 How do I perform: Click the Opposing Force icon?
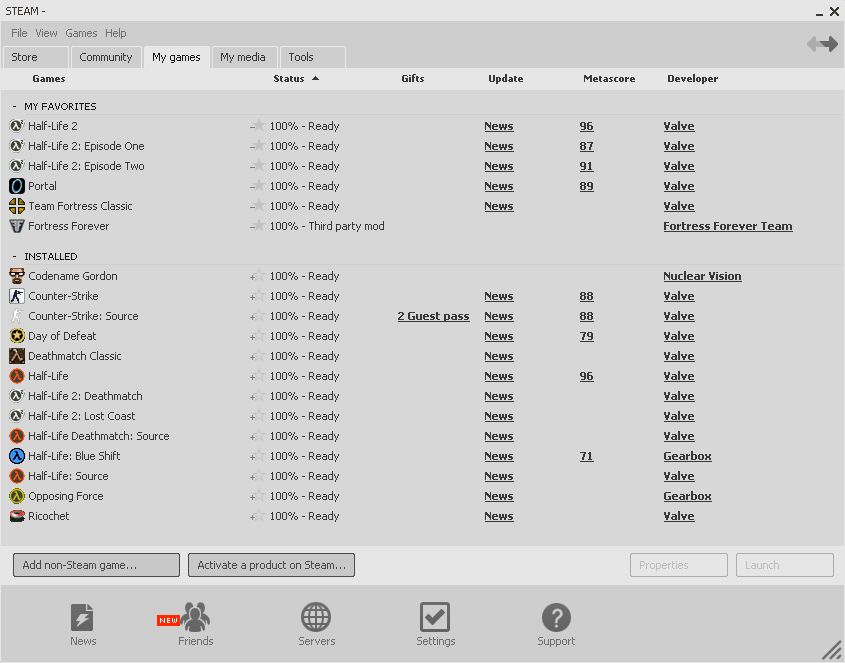click(17, 496)
